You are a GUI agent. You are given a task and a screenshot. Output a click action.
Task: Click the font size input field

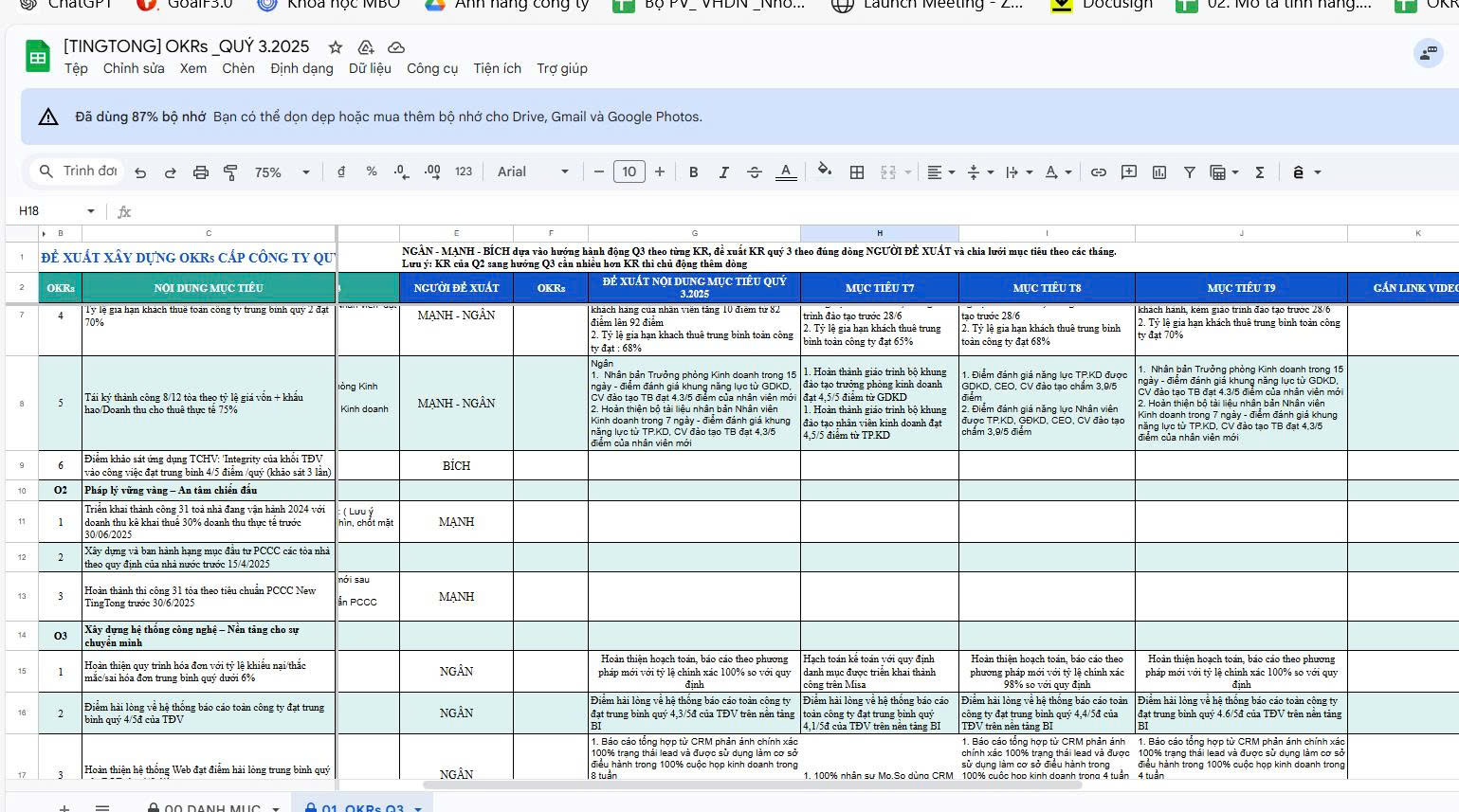click(x=629, y=172)
